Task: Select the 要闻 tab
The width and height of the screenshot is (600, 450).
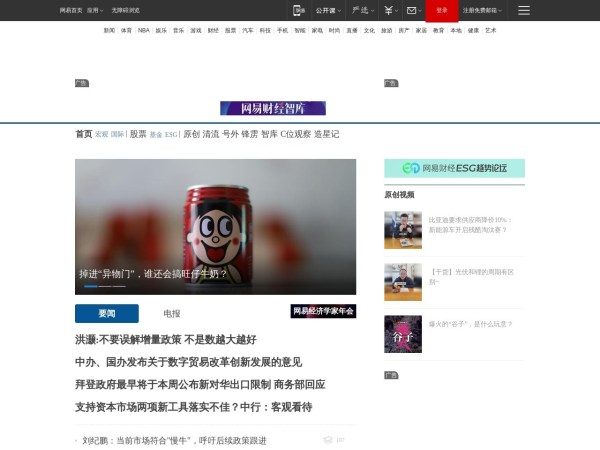Action: tap(106, 313)
